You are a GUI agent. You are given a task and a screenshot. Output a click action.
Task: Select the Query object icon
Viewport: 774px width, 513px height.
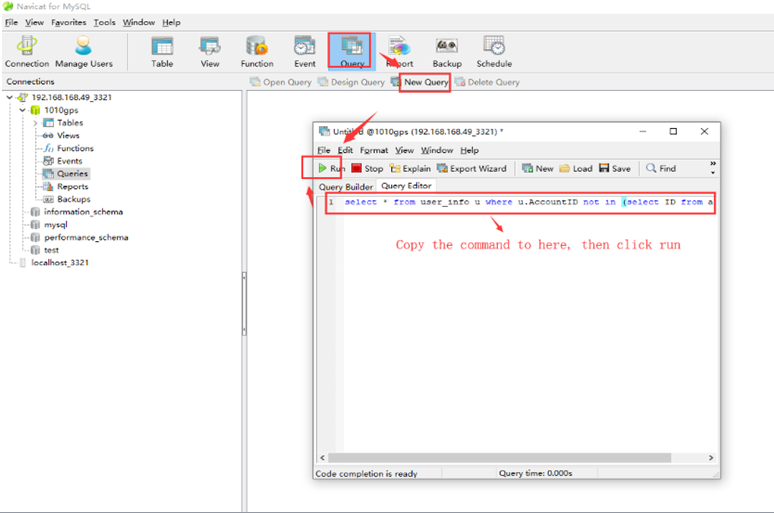[x=351, y=51]
